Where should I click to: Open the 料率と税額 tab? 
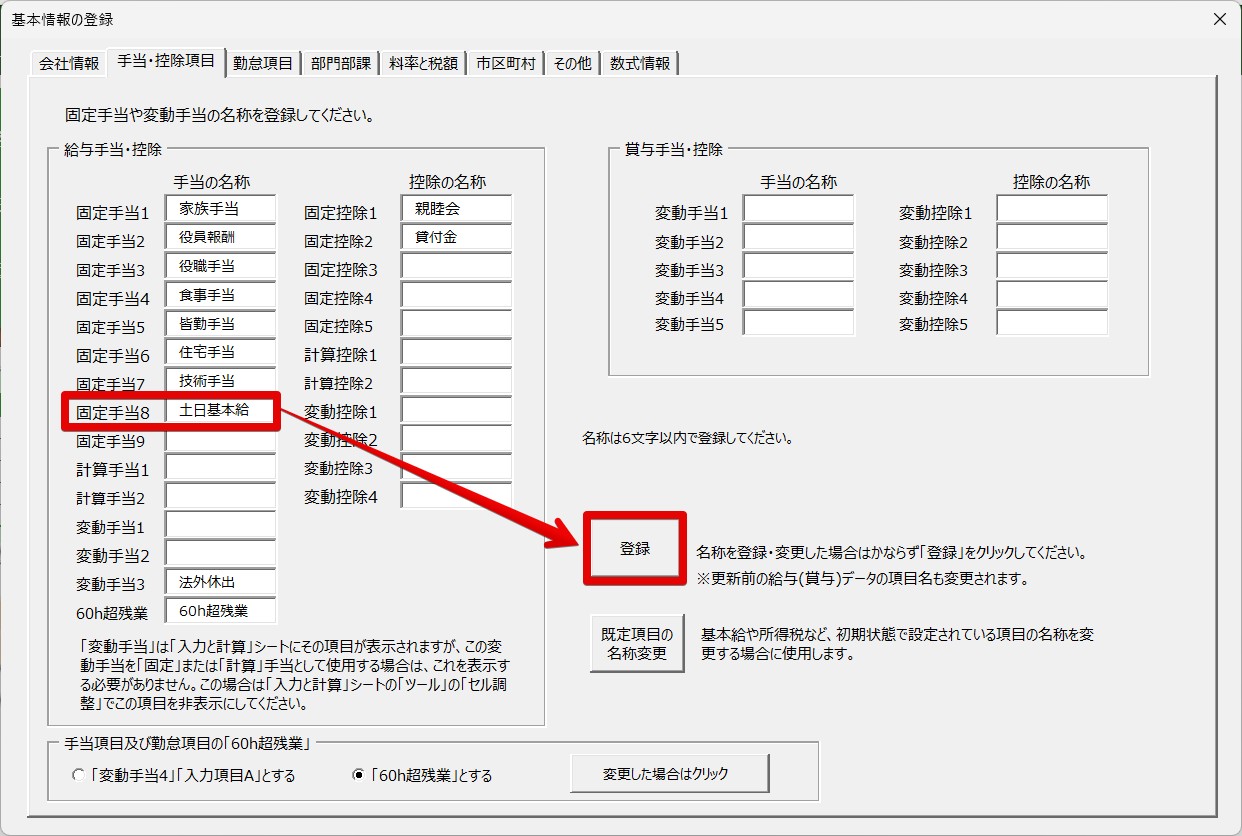424,64
